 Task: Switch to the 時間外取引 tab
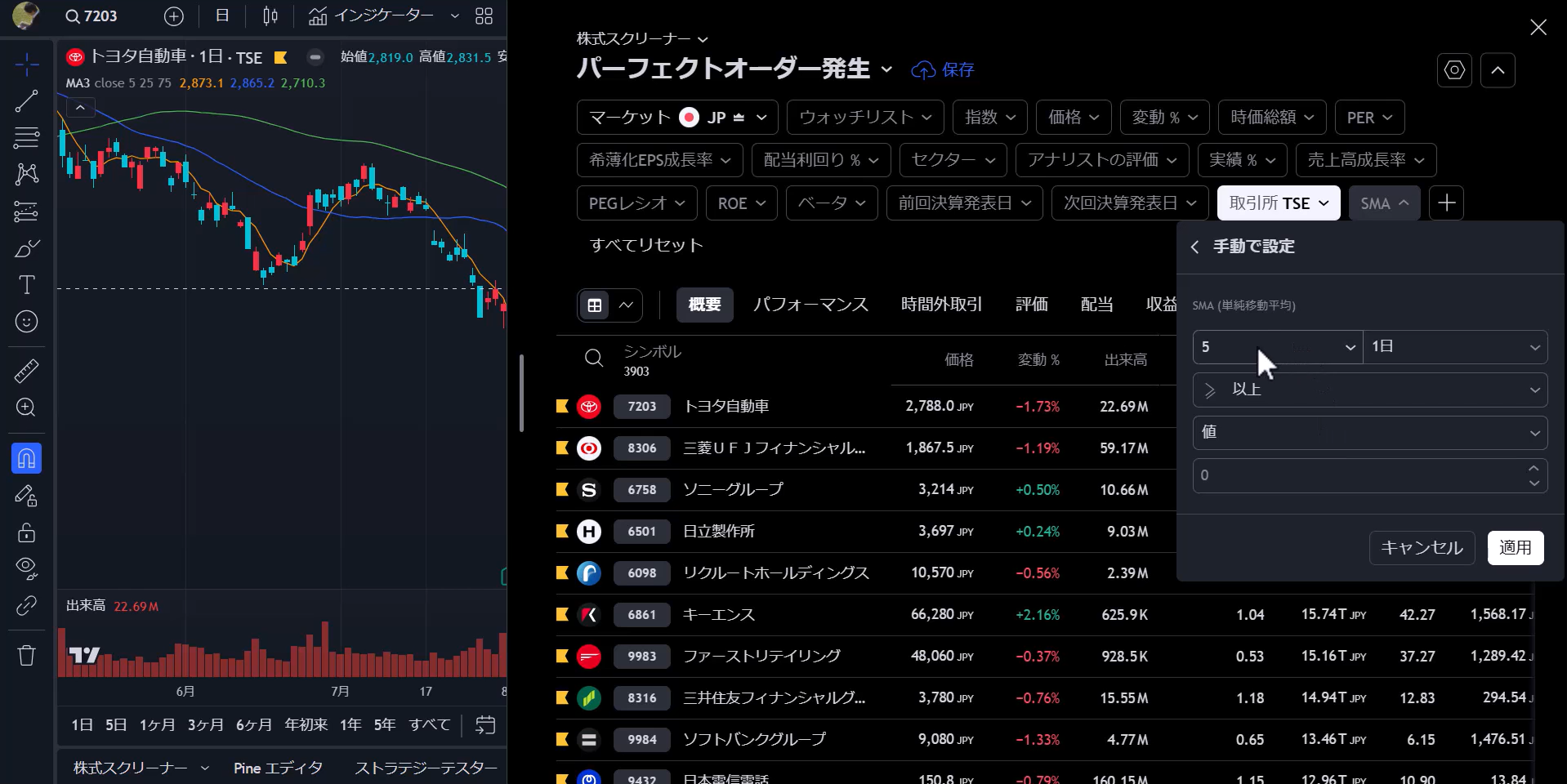click(x=942, y=305)
